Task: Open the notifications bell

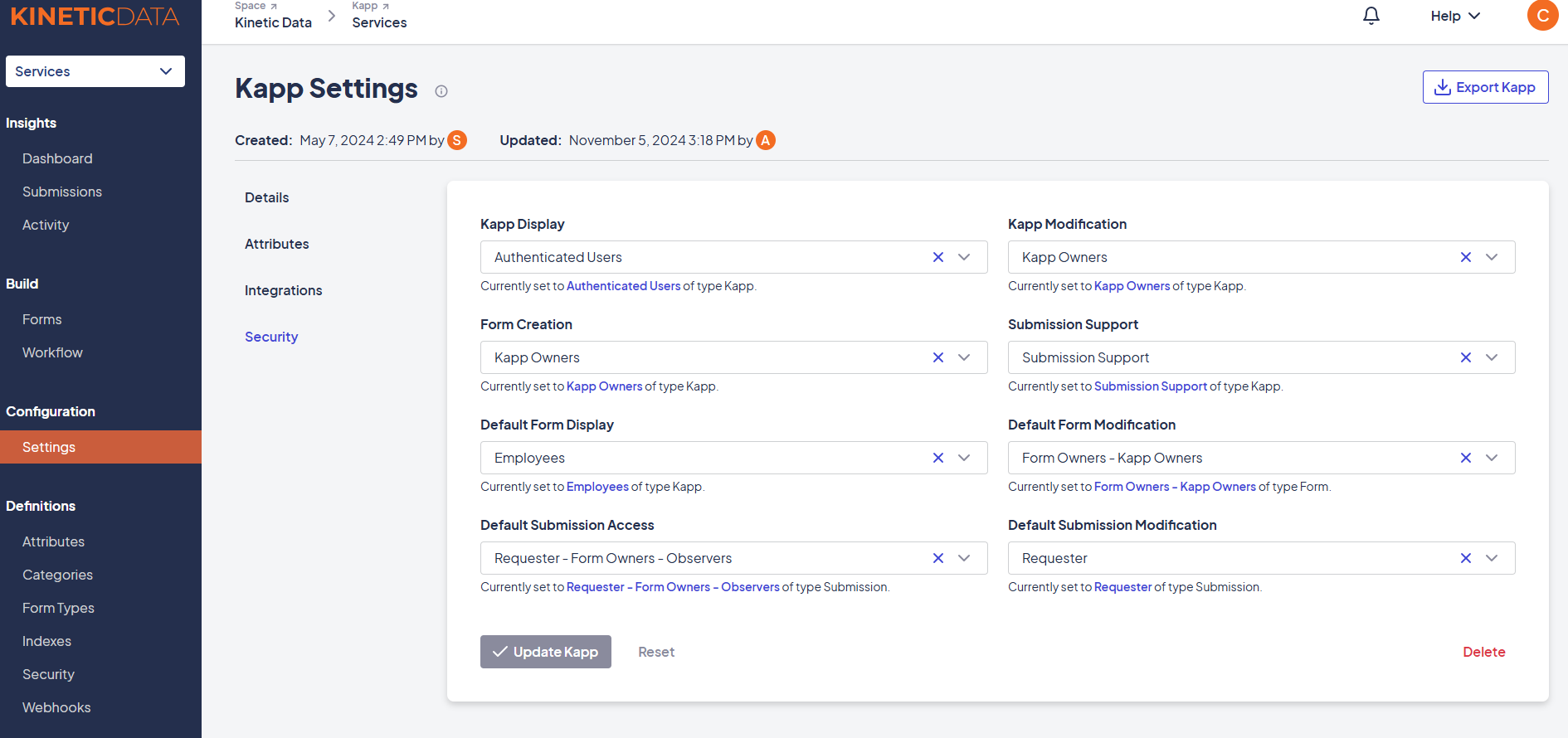Action: click(1371, 16)
